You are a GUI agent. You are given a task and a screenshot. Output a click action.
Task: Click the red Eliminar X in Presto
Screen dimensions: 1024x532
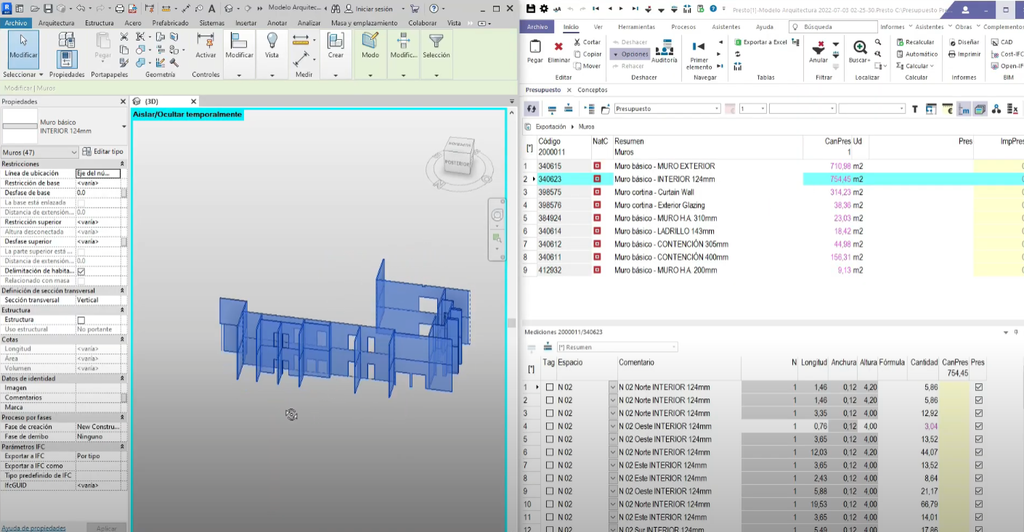pos(558,46)
